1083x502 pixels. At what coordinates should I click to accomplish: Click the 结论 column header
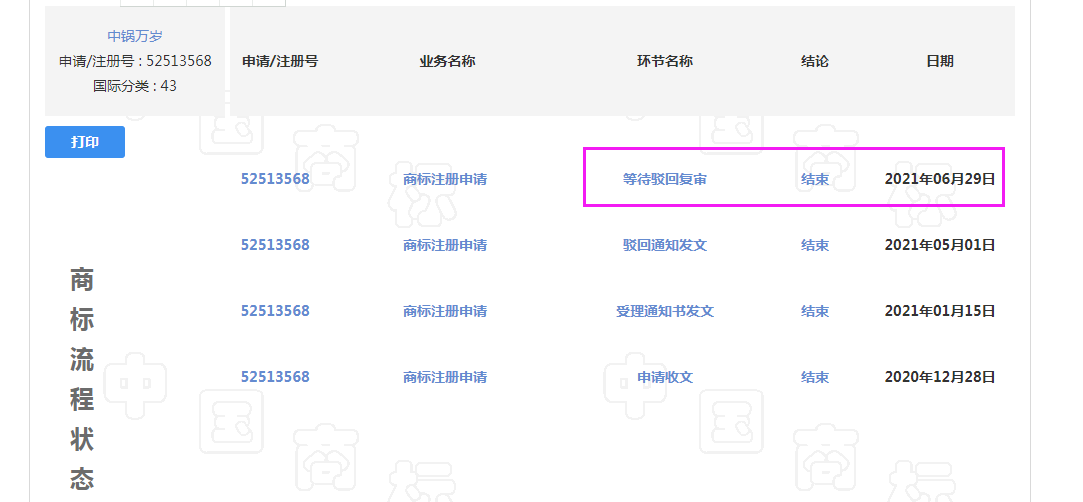(x=815, y=61)
